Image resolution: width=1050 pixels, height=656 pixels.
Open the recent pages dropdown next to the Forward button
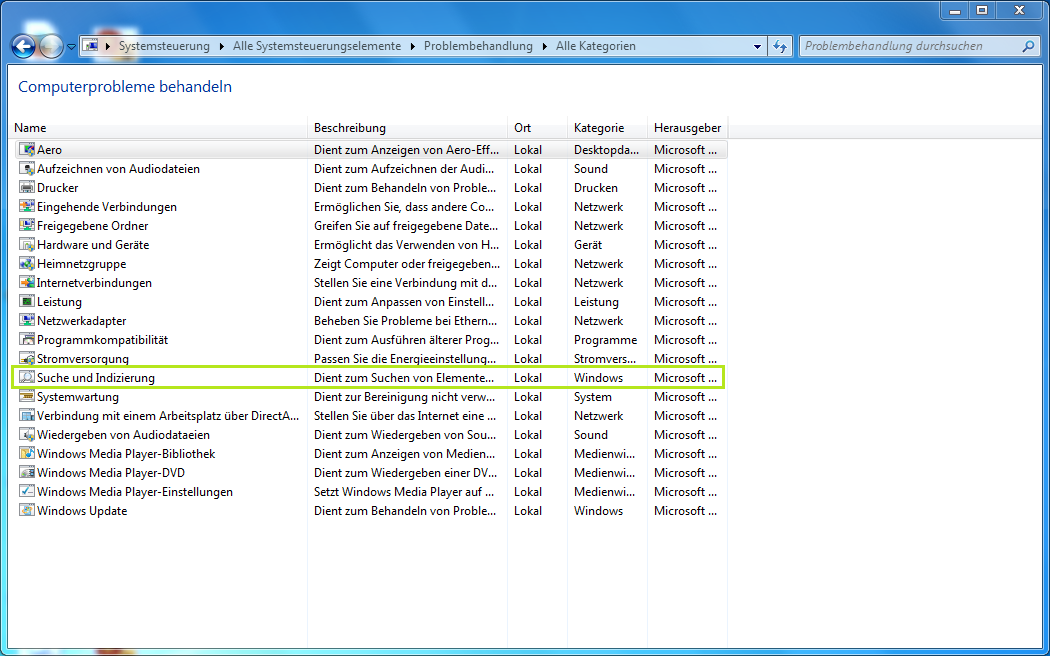point(71,47)
